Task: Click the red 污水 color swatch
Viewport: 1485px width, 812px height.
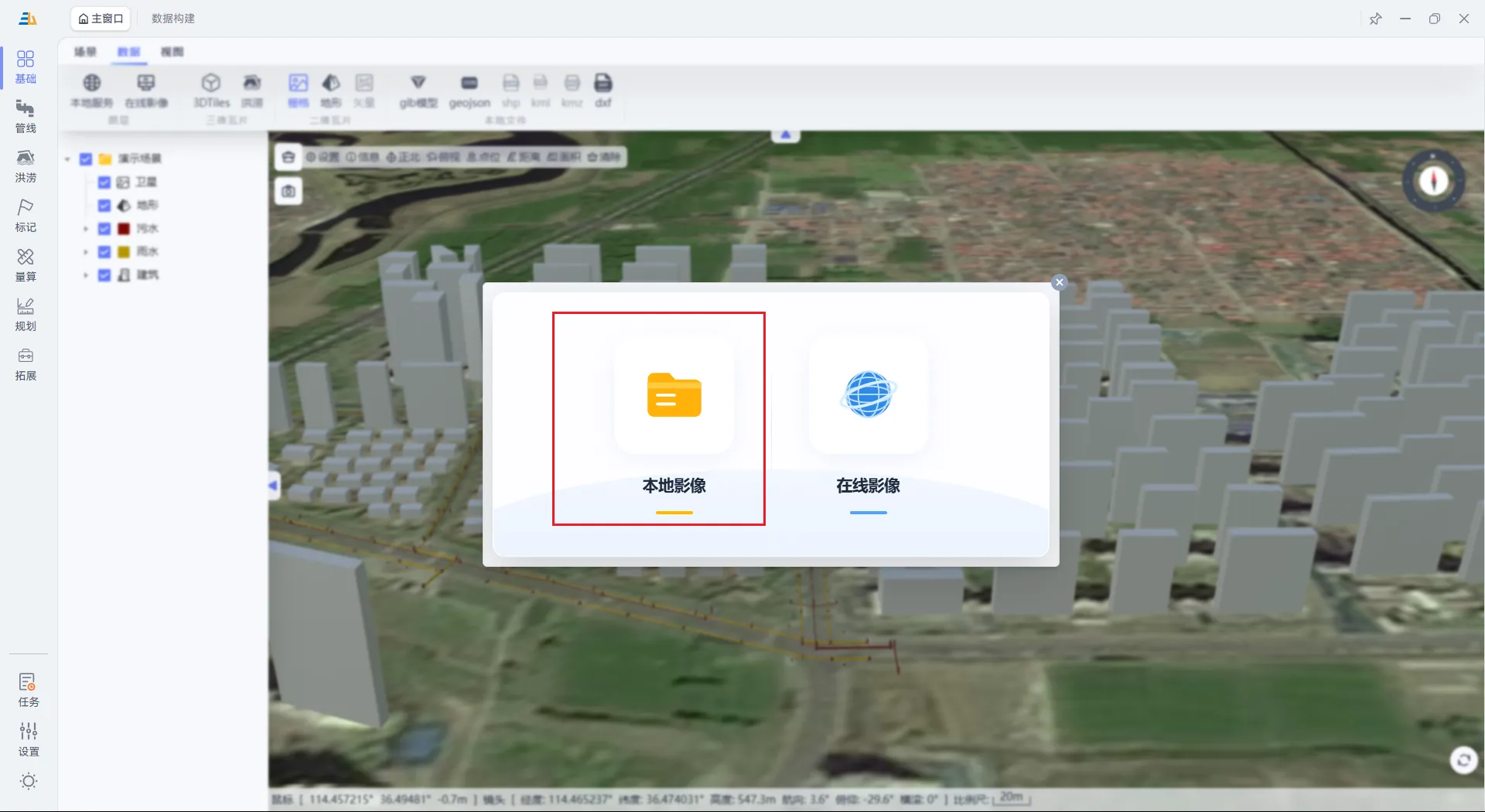Action: [124, 228]
